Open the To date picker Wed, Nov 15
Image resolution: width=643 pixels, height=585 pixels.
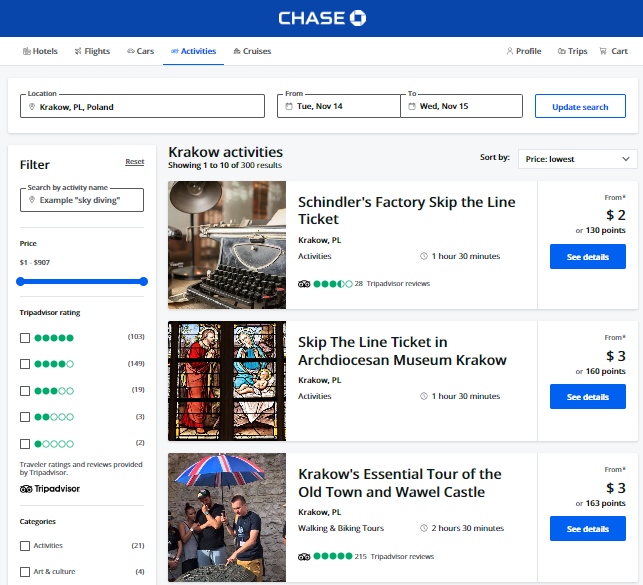point(461,106)
